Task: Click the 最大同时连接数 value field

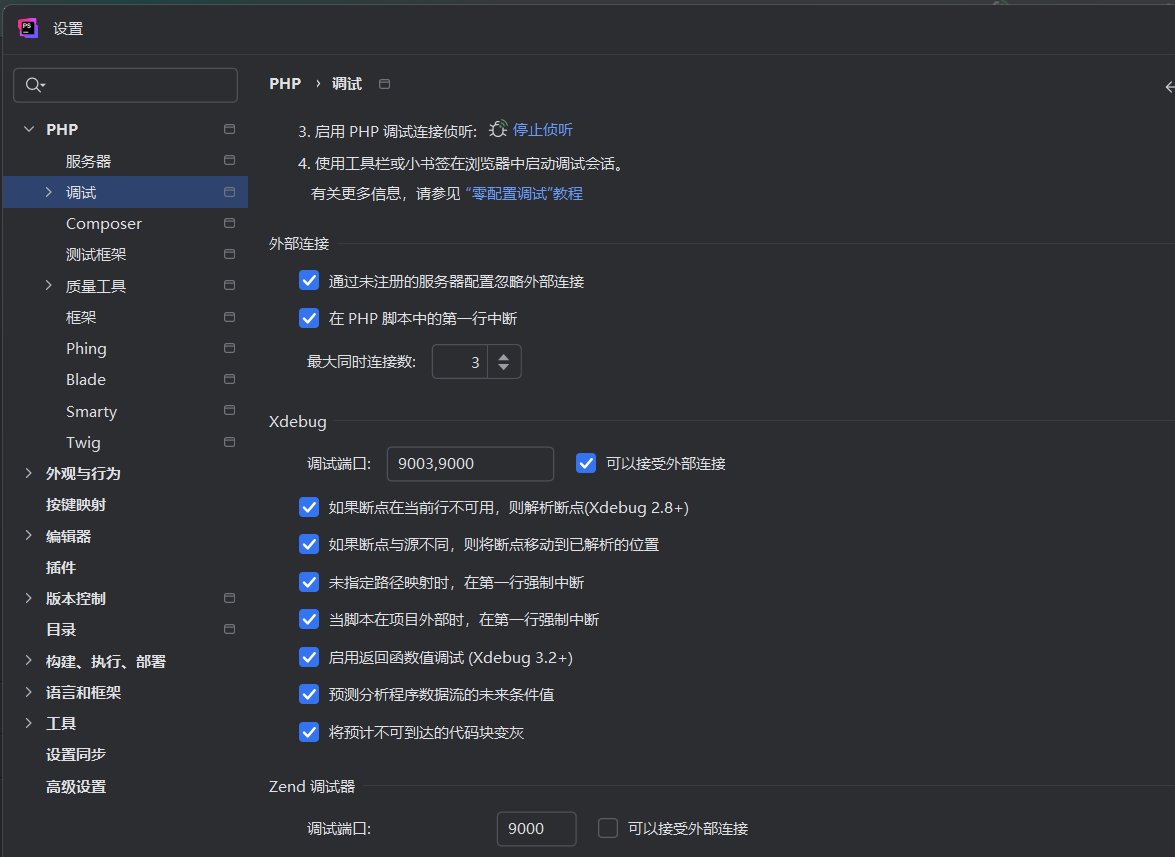Action: tap(460, 362)
